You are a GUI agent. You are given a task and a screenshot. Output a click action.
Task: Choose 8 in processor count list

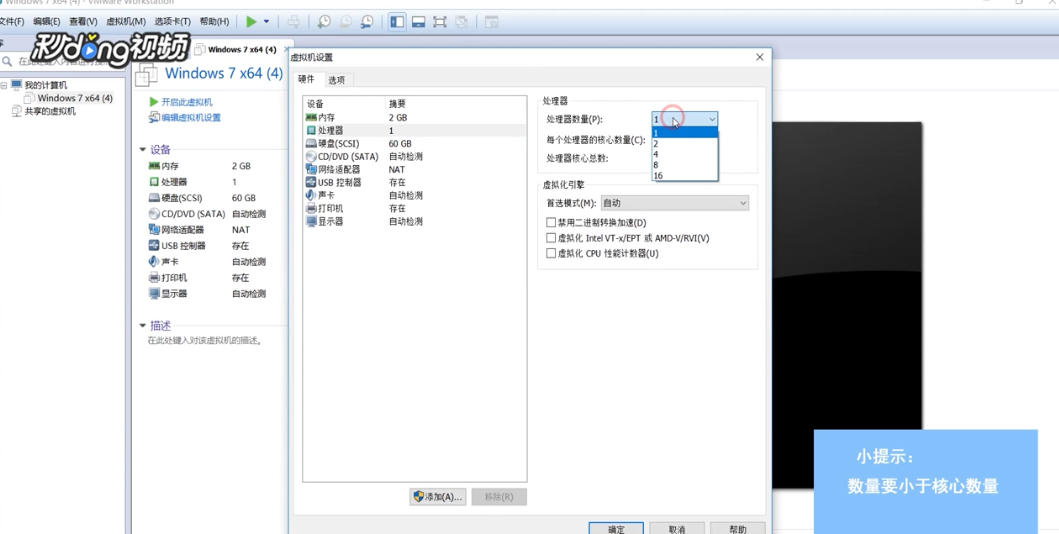point(685,165)
